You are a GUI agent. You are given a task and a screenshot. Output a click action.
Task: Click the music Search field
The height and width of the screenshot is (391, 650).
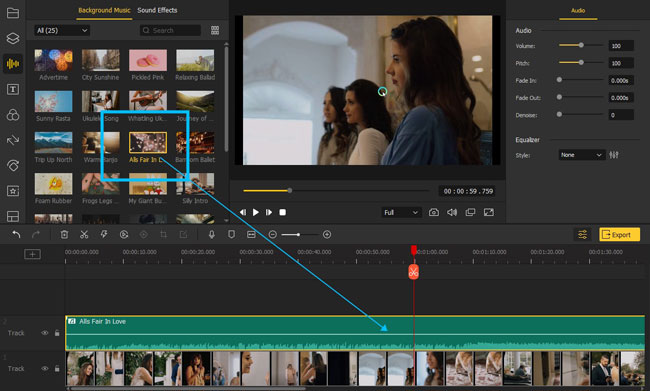point(170,30)
